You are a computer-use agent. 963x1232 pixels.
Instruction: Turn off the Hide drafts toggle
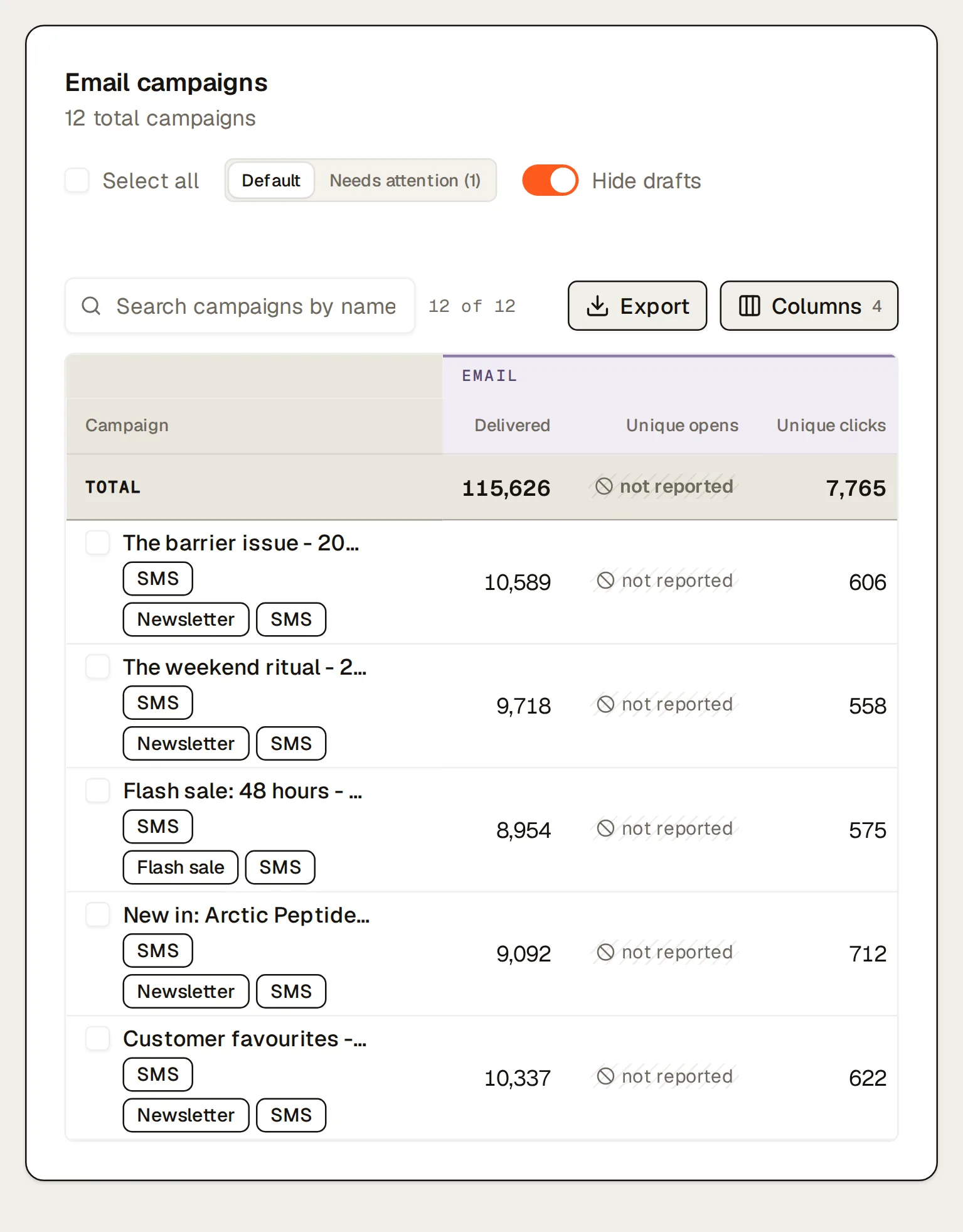tap(550, 180)
